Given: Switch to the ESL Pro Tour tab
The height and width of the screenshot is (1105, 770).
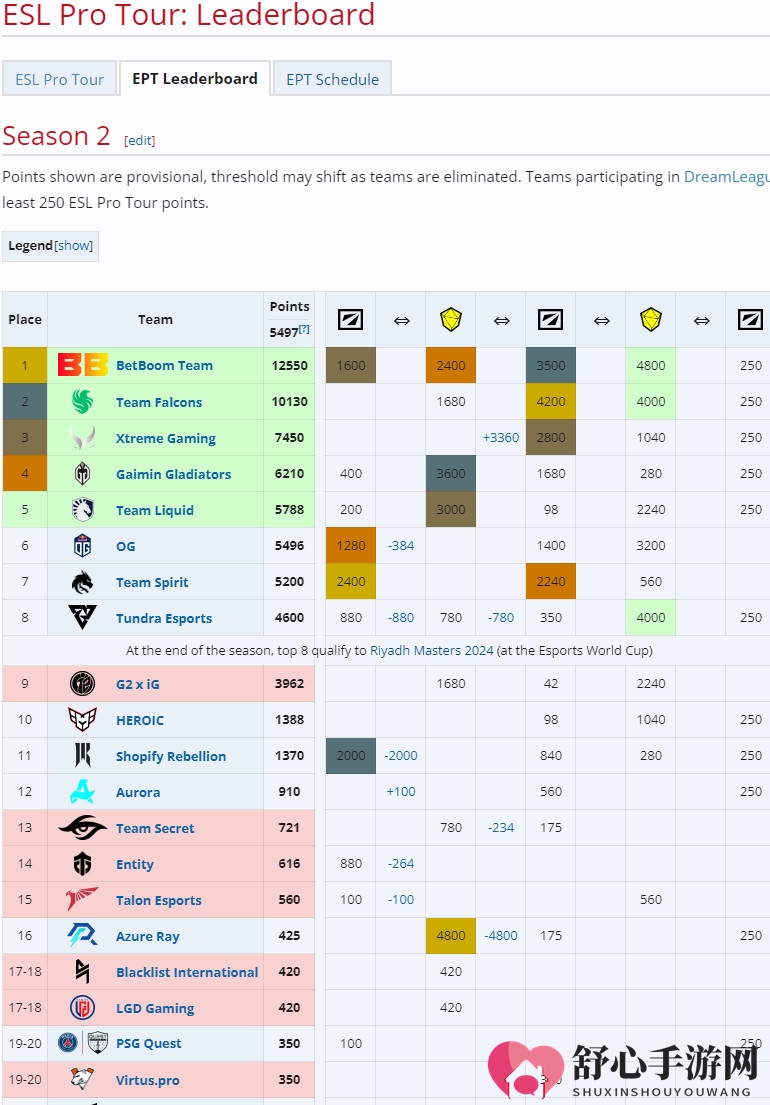Looking at the screenshot, I should tap(60, 79).
